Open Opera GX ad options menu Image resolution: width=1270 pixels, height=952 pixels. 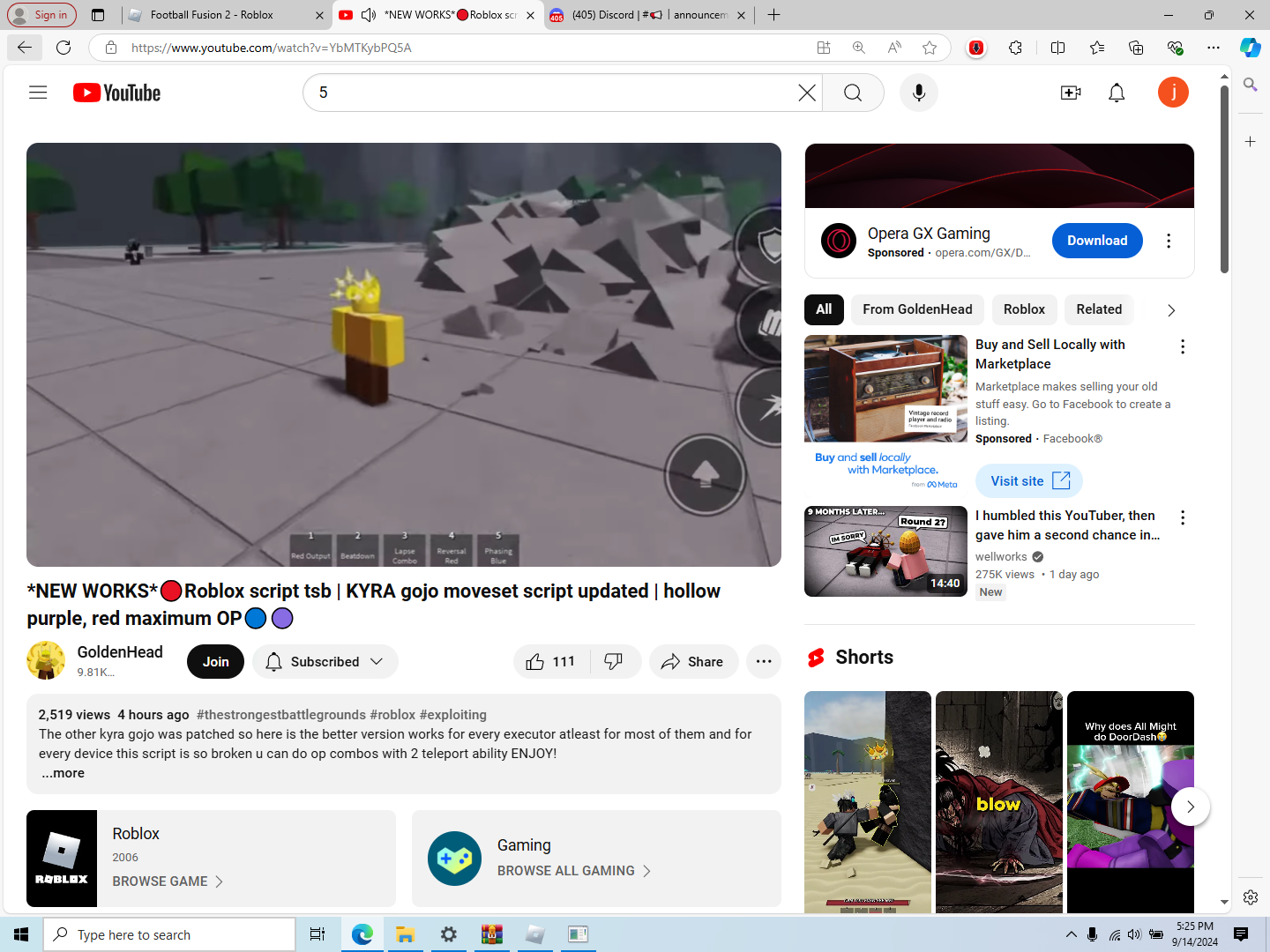click(1169, 241)
